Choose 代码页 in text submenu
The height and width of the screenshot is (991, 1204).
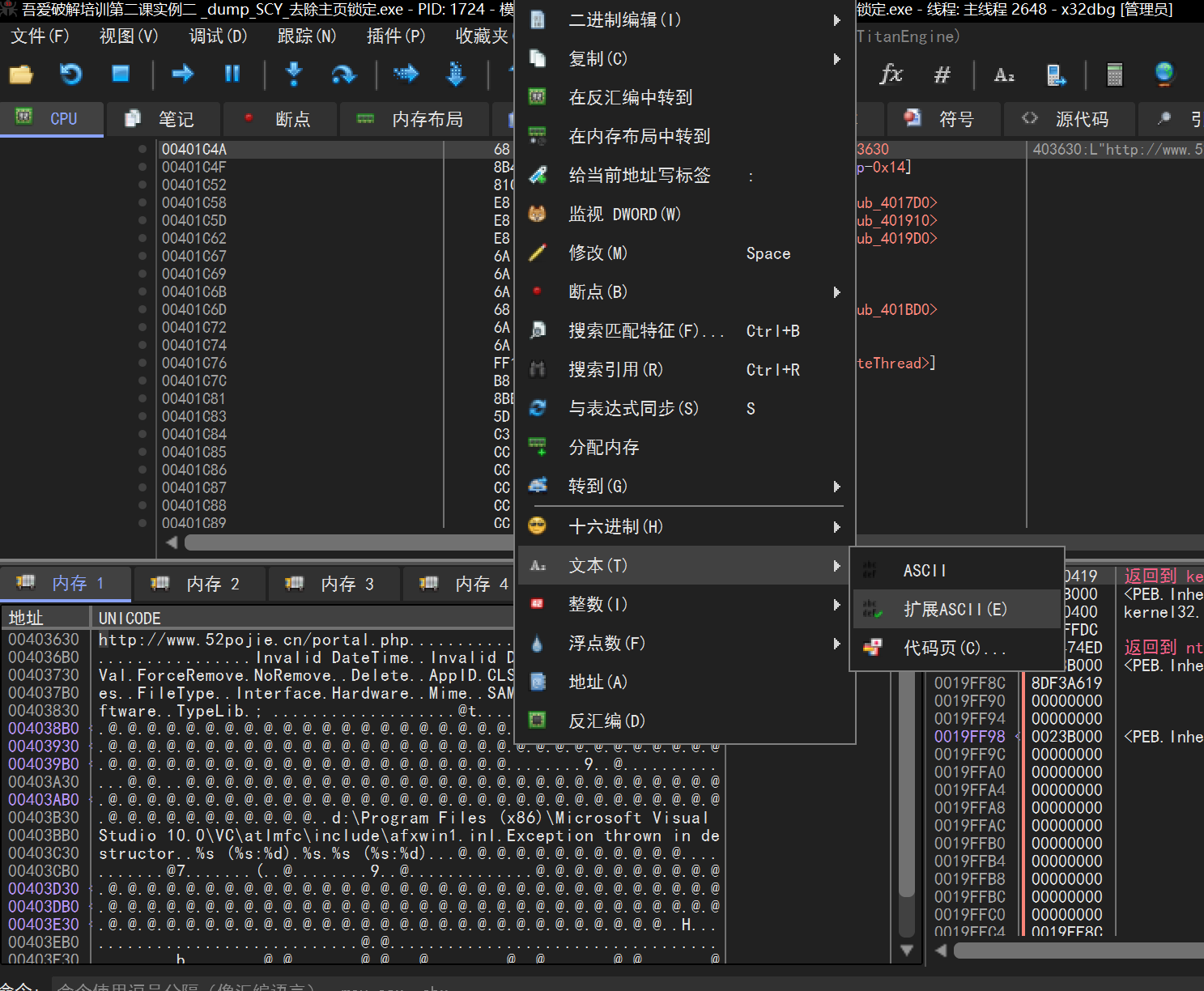(956, 648)
